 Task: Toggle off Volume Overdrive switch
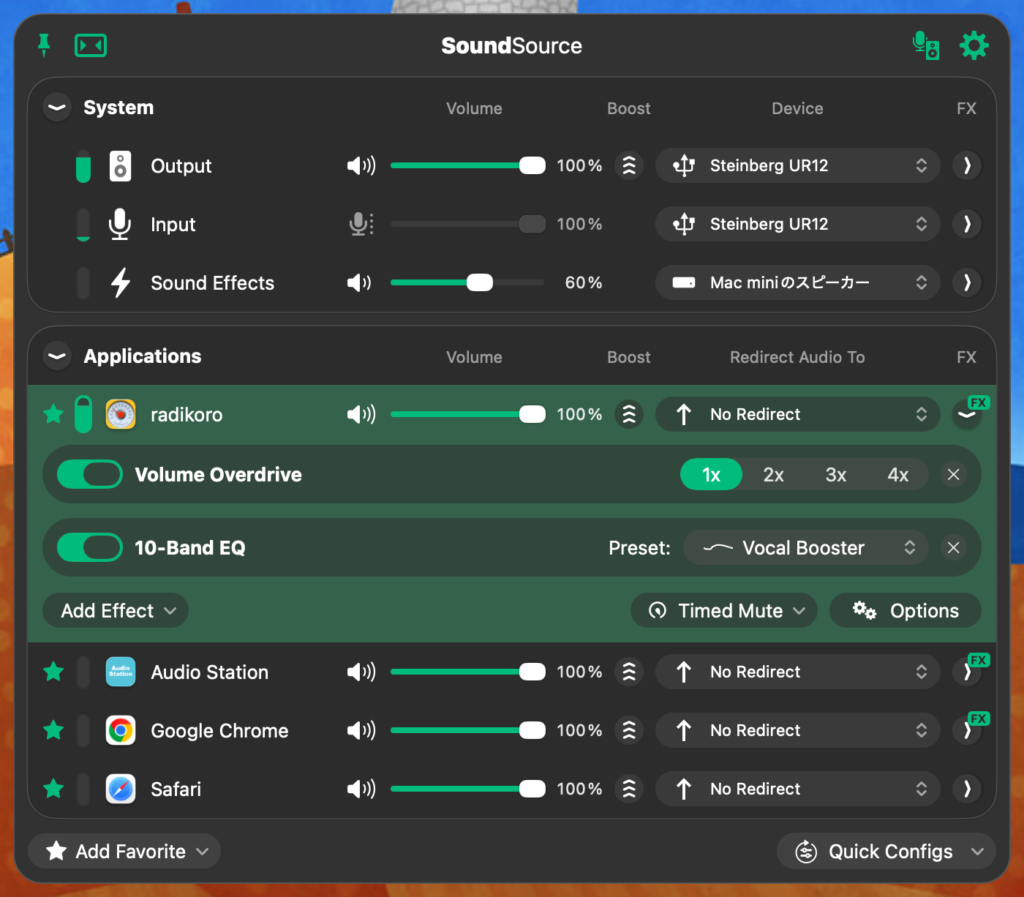tap(89, 475)
